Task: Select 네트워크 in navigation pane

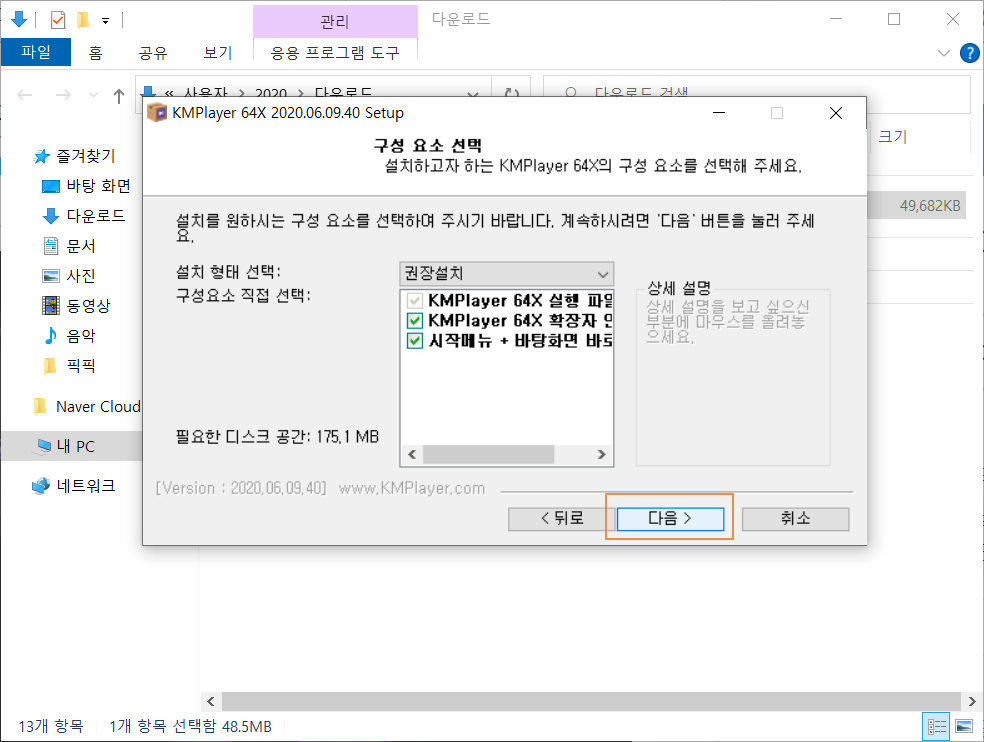Action: (86, 486)
